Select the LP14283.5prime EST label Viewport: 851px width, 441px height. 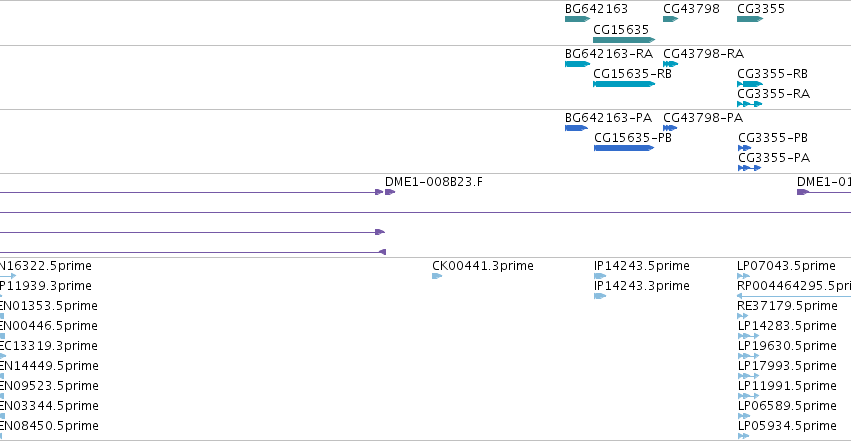coord(788,326)
